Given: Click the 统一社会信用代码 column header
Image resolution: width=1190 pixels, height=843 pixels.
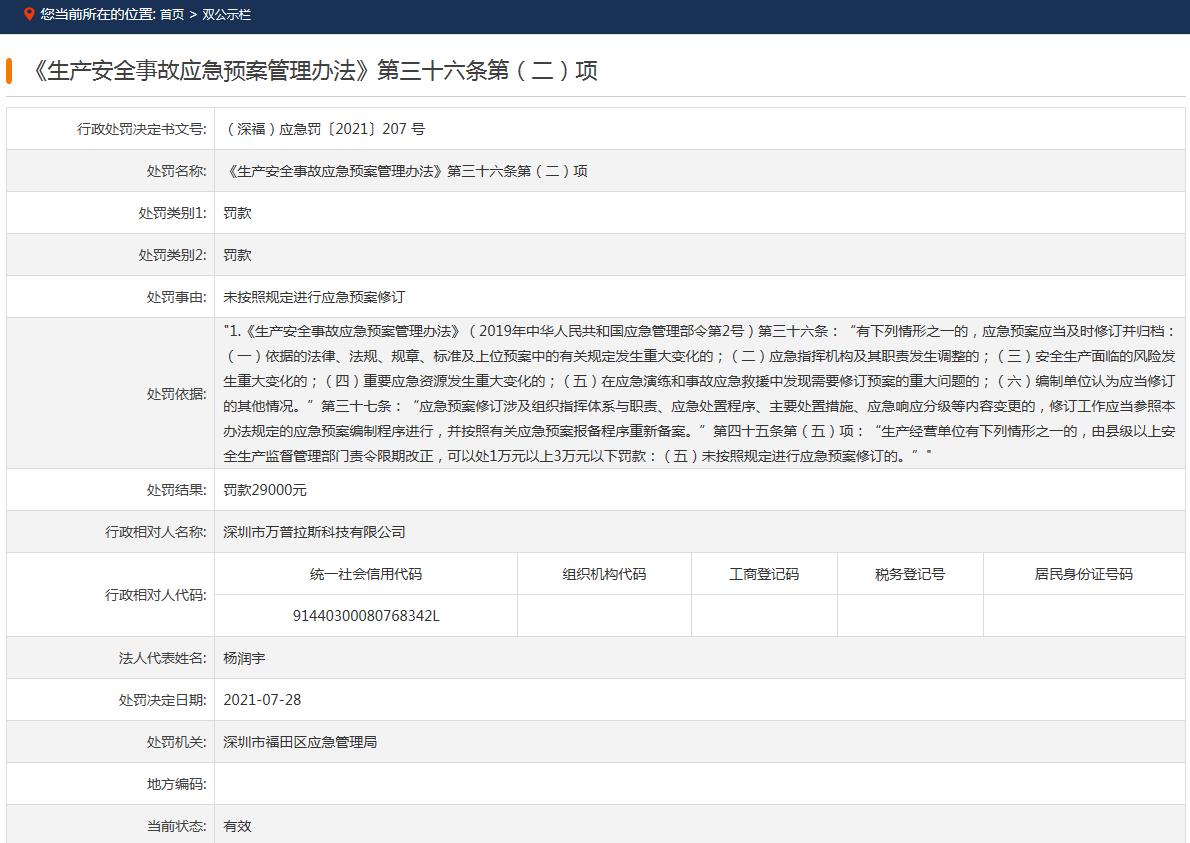Looking at the screenshot, I should (x=366, y=574).
